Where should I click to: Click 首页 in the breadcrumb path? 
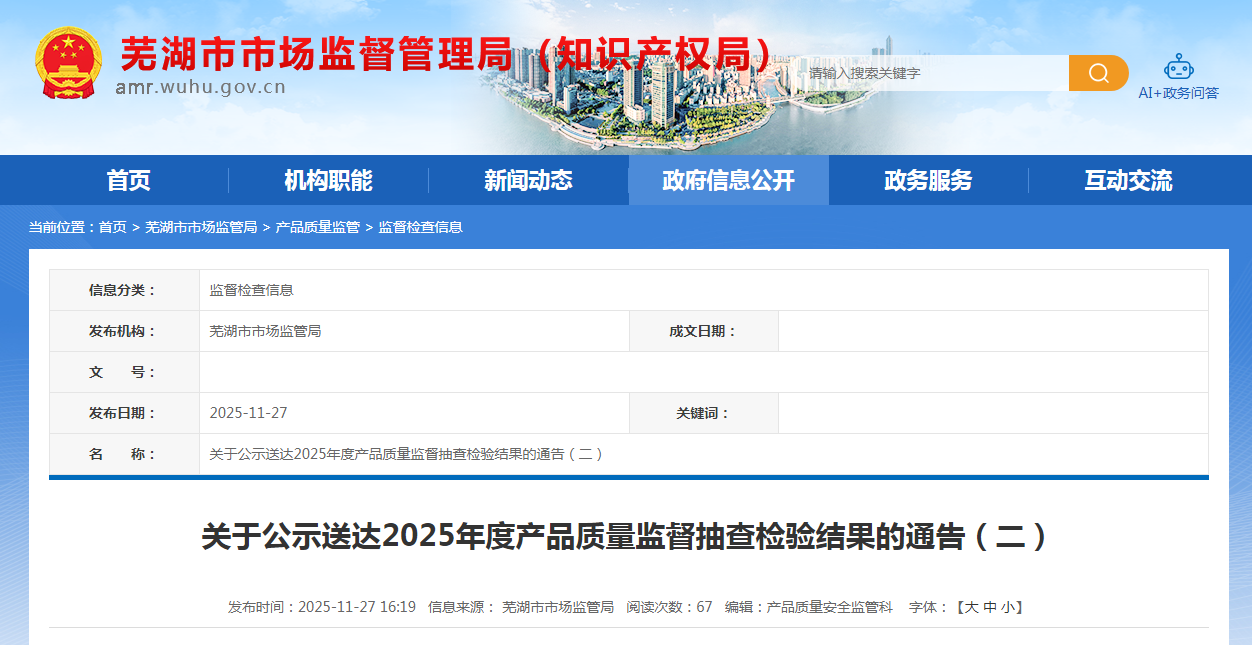(x=112, y=228)
